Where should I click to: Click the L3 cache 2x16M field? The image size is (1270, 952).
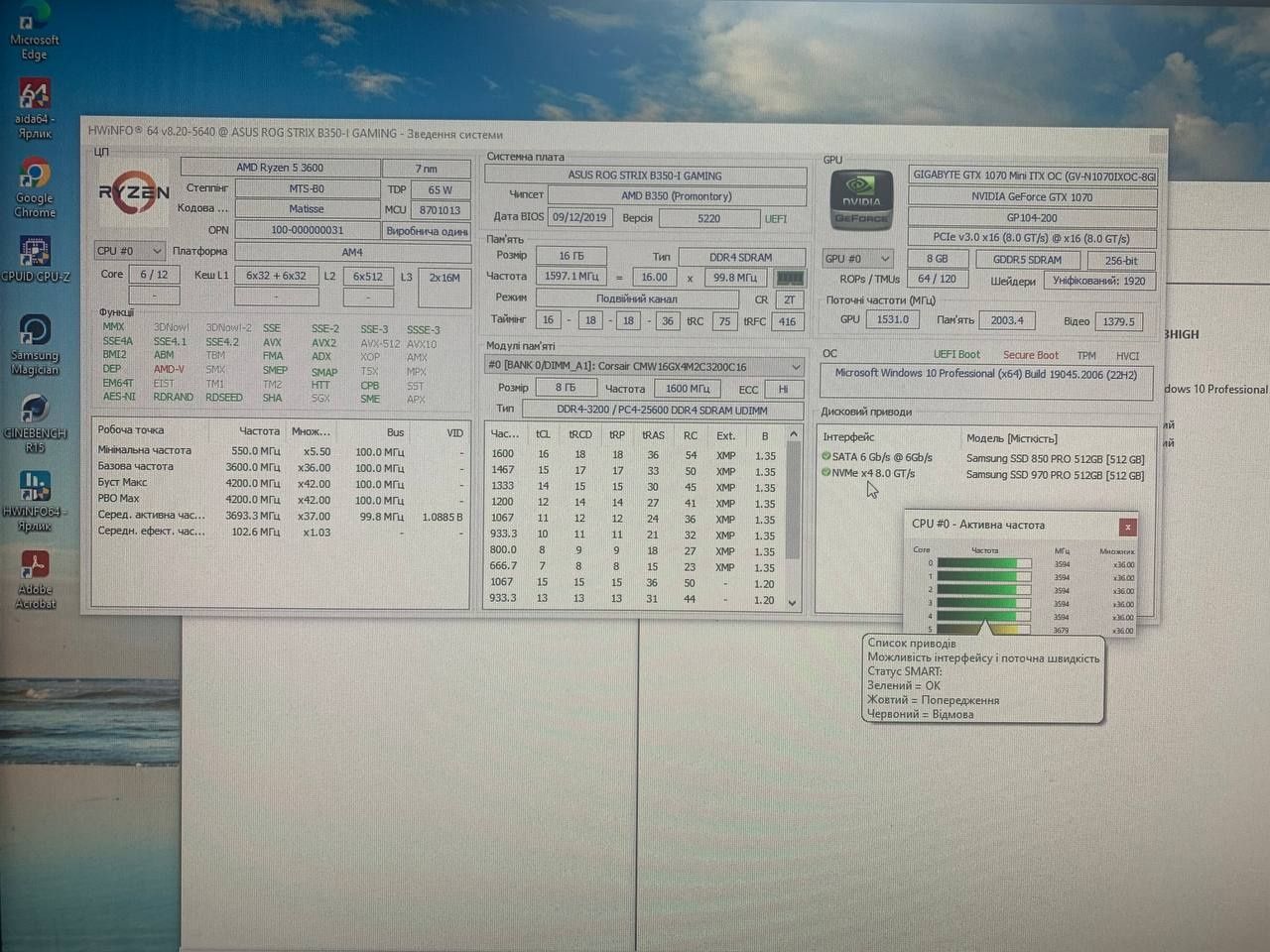point(444,286)
